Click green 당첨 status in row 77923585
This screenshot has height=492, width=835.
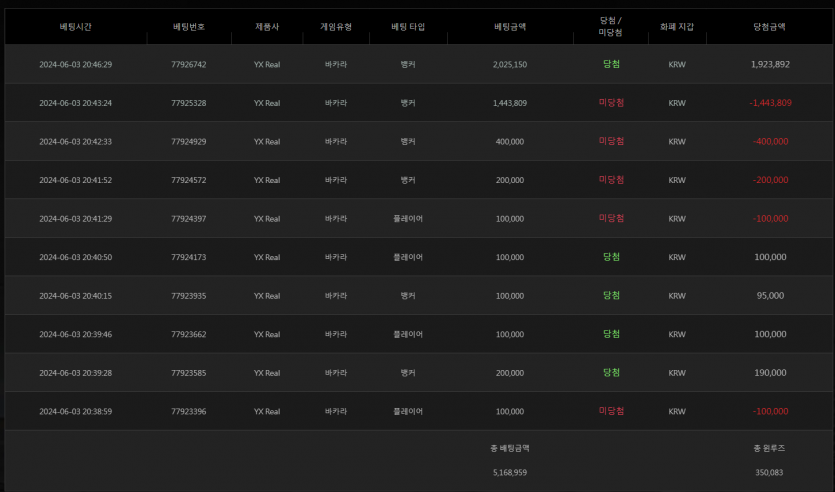pos(611,373)
